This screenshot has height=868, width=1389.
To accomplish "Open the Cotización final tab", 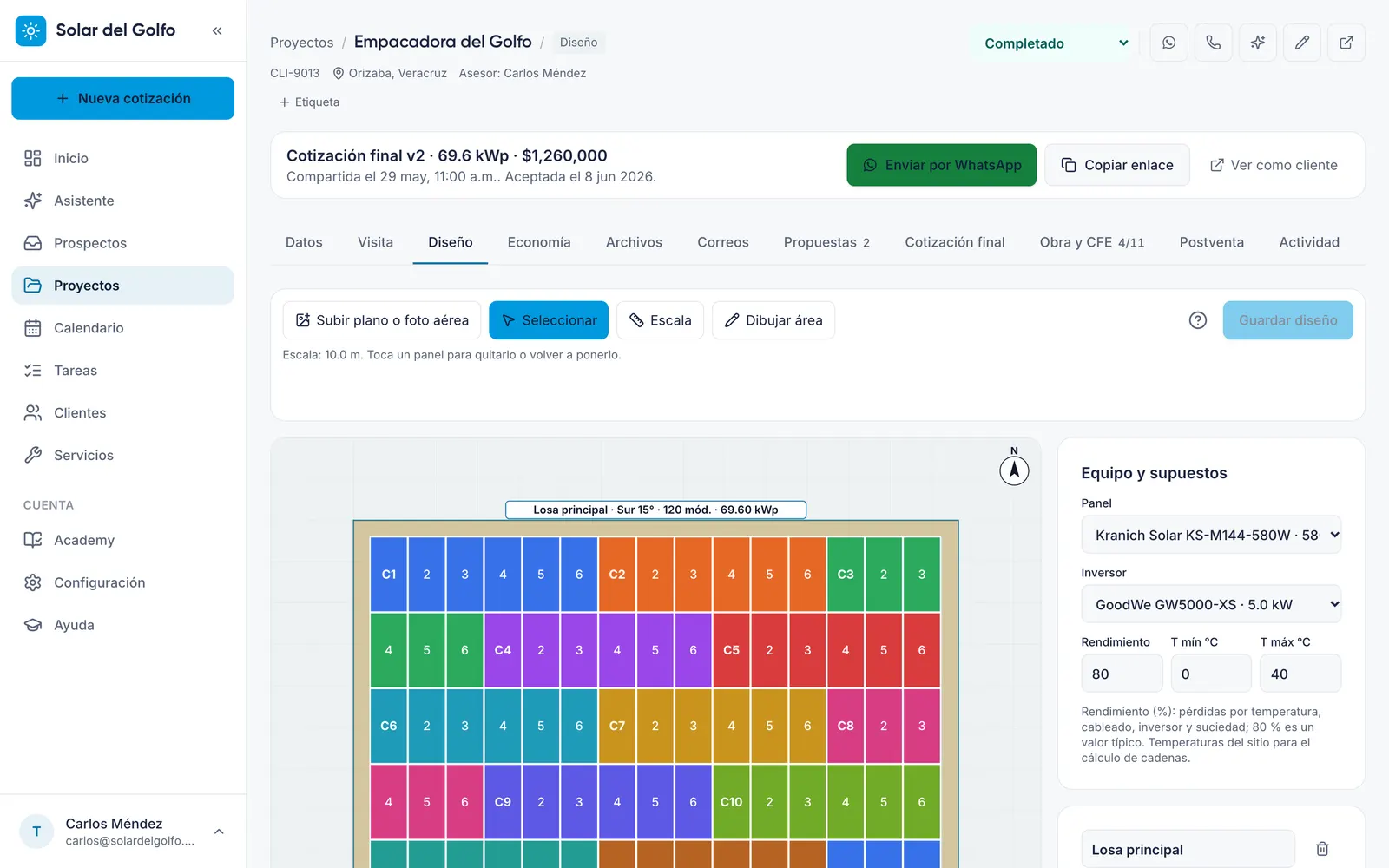I will pos(955,242).
